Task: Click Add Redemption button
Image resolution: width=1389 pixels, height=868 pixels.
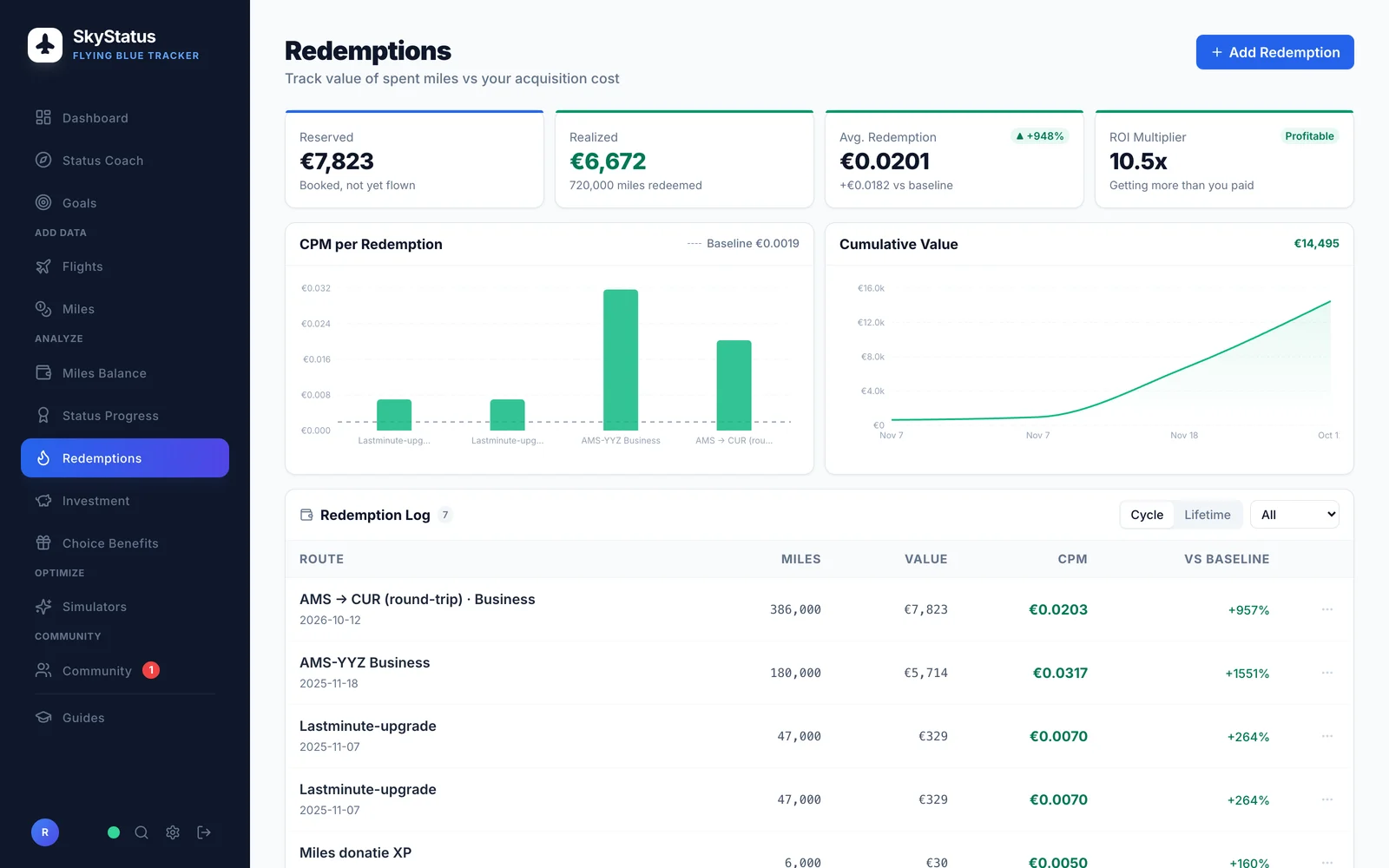Action: click(x=1275, y=52)
